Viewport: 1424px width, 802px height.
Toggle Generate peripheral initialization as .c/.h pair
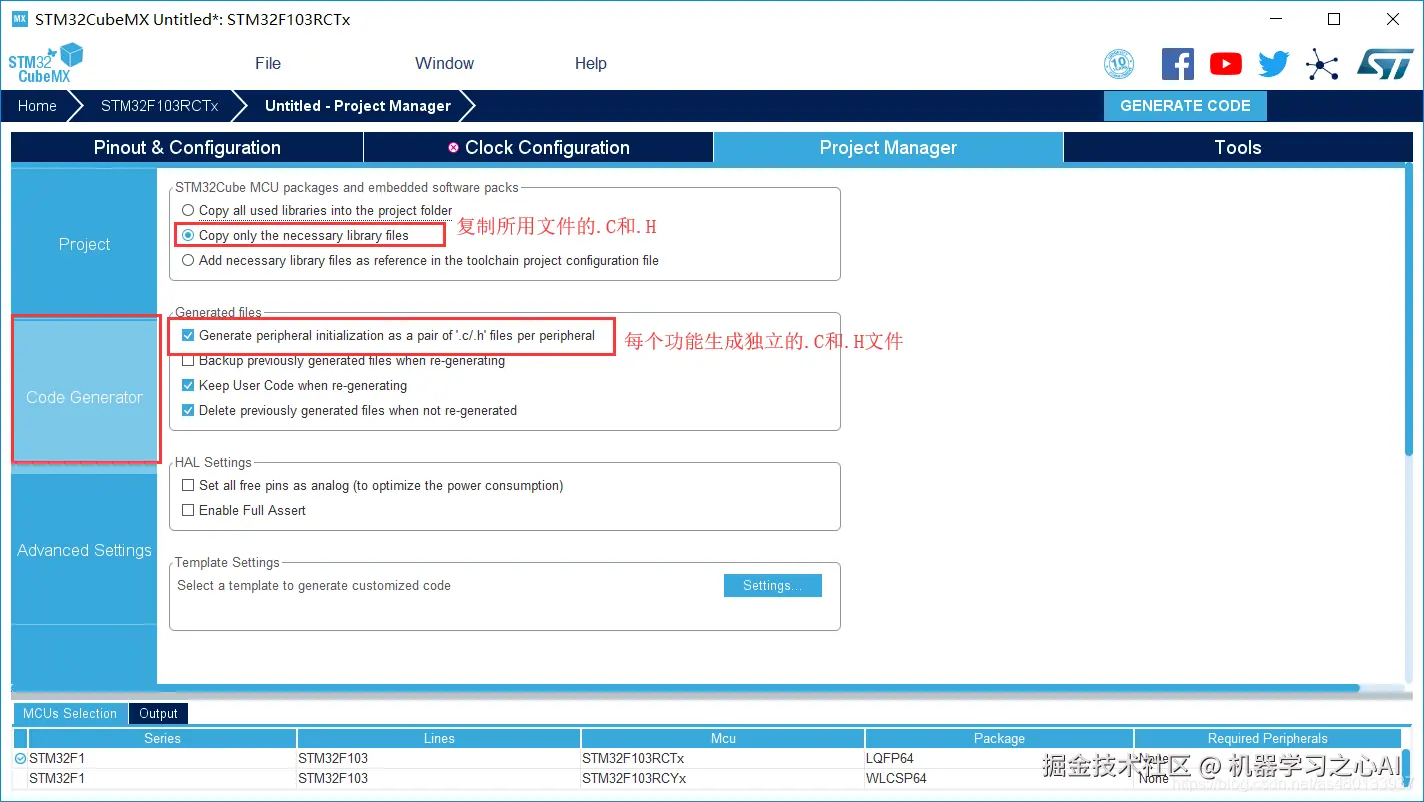click(x=188, y=336)
